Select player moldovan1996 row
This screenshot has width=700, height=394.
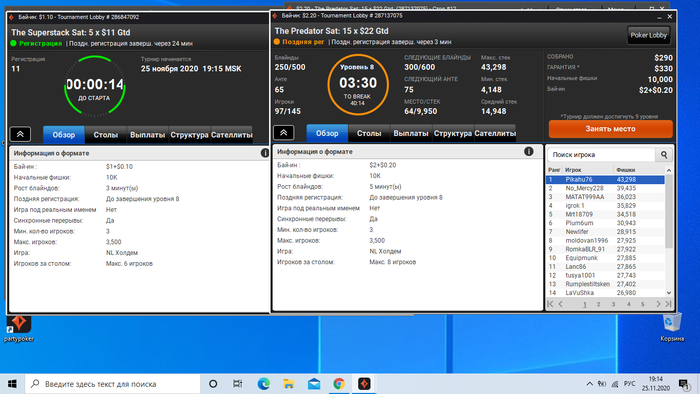pyautogui.click(x=605, y=241)
